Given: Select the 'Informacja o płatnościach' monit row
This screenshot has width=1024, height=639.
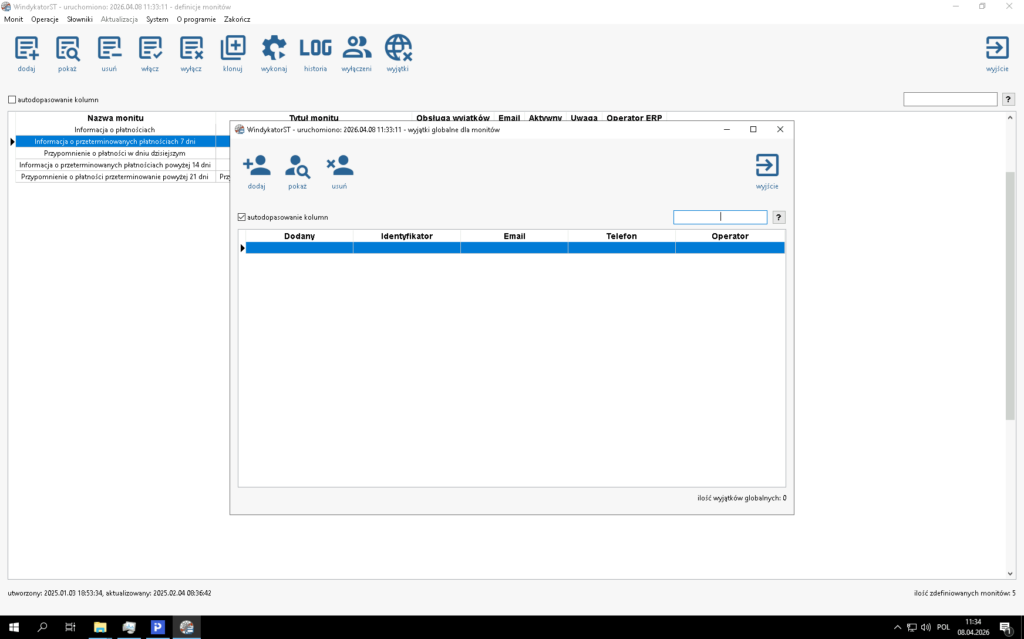Looking at the screenshot, I should point(114,130).
